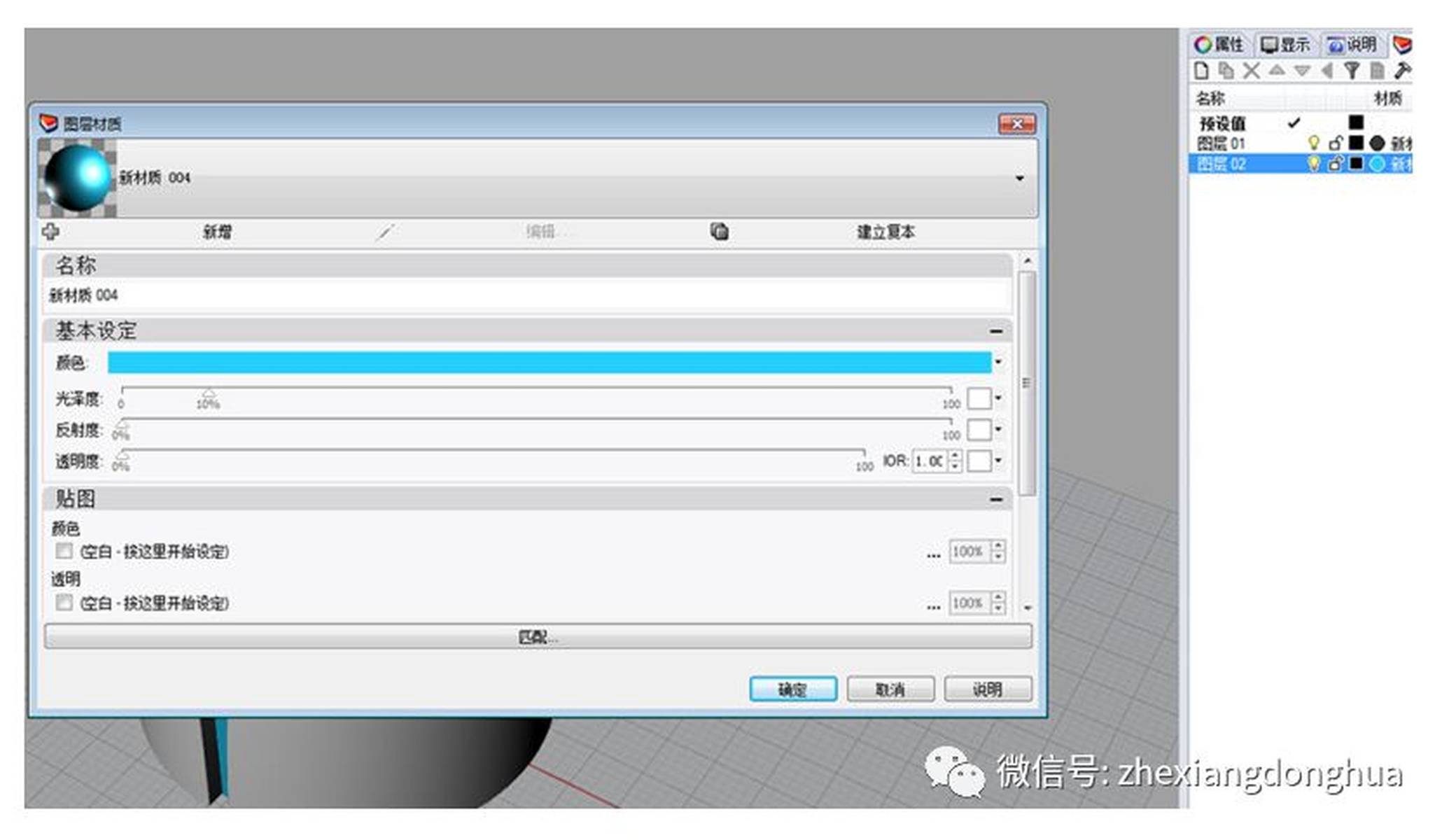Select the 图层 01 layer name
The width and height of the screenshot is (1449, 840).
1221,143
